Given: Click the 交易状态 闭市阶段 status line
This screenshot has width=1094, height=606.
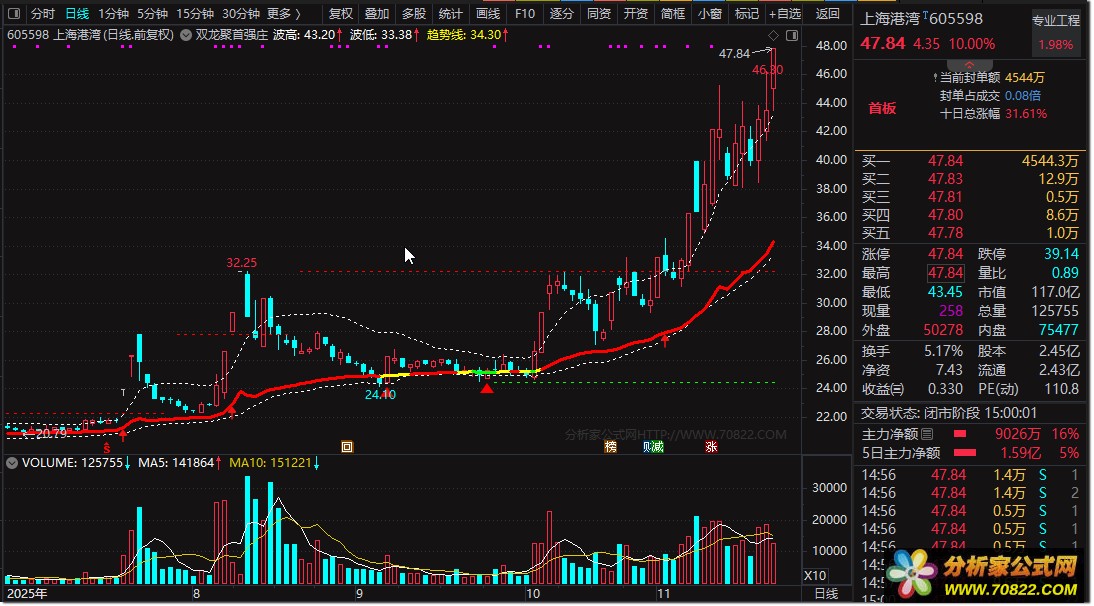Looking at the screenshot, I should coord(948,413).
